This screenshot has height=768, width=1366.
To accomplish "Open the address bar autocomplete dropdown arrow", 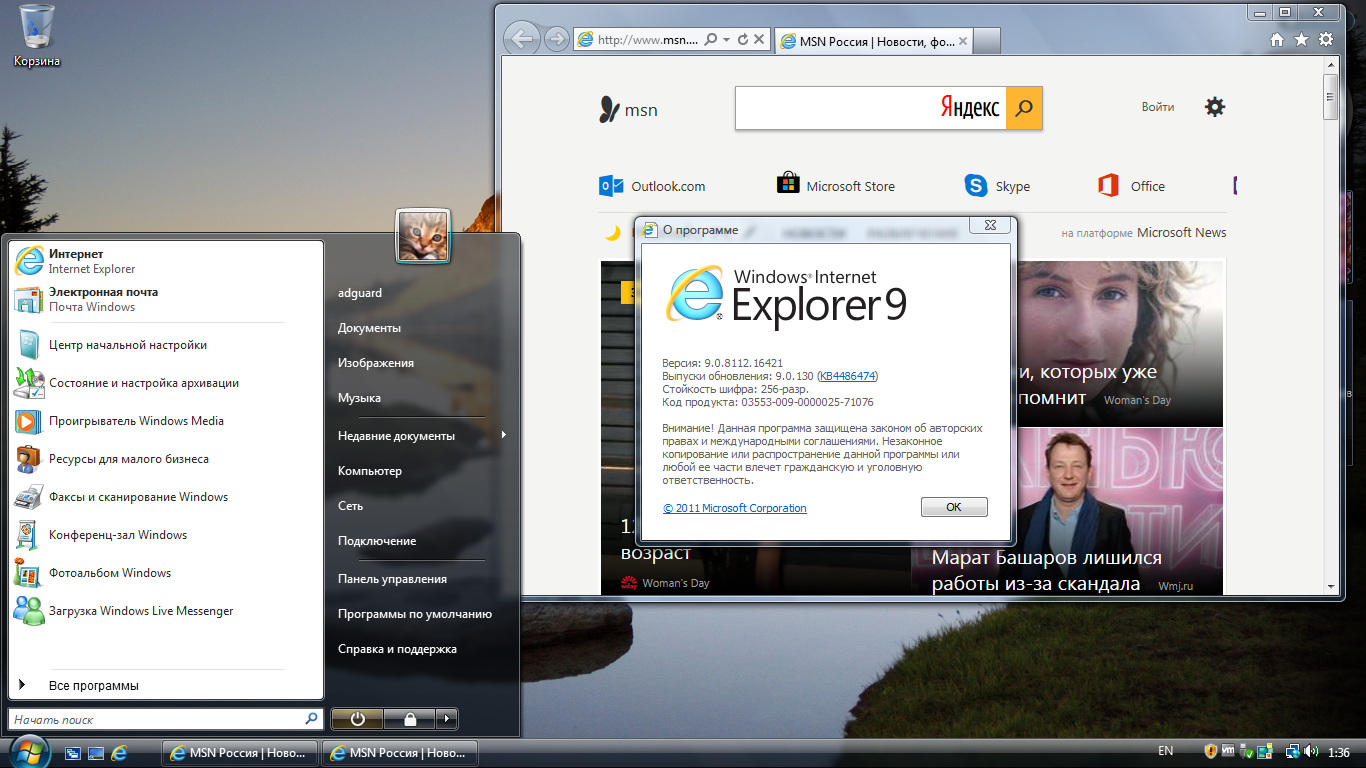I will (x=726, y=40).
